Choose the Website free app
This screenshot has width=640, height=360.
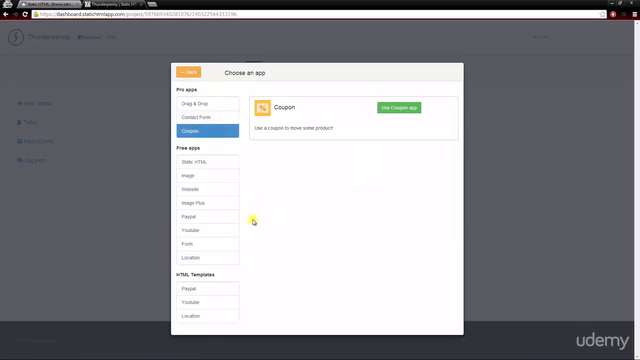[208, 189]
